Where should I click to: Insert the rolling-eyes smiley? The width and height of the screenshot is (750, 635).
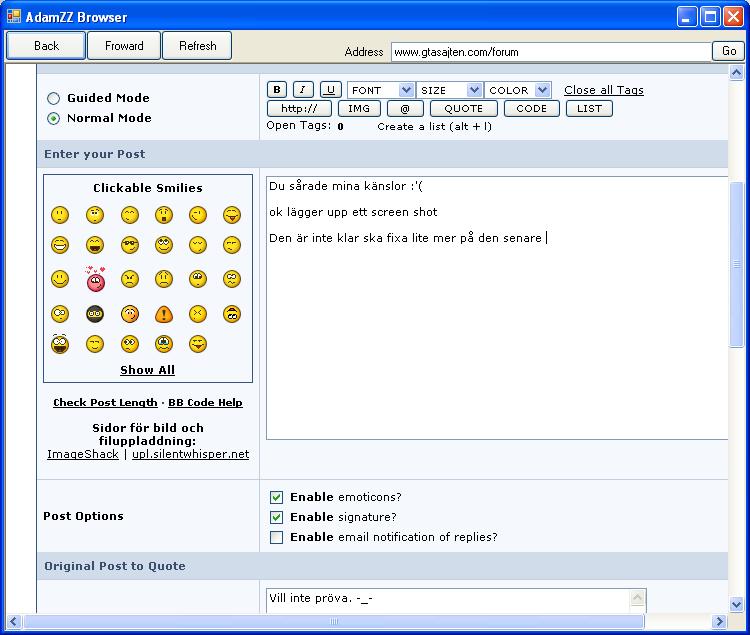pyautogui.click(x=164, y=245)
